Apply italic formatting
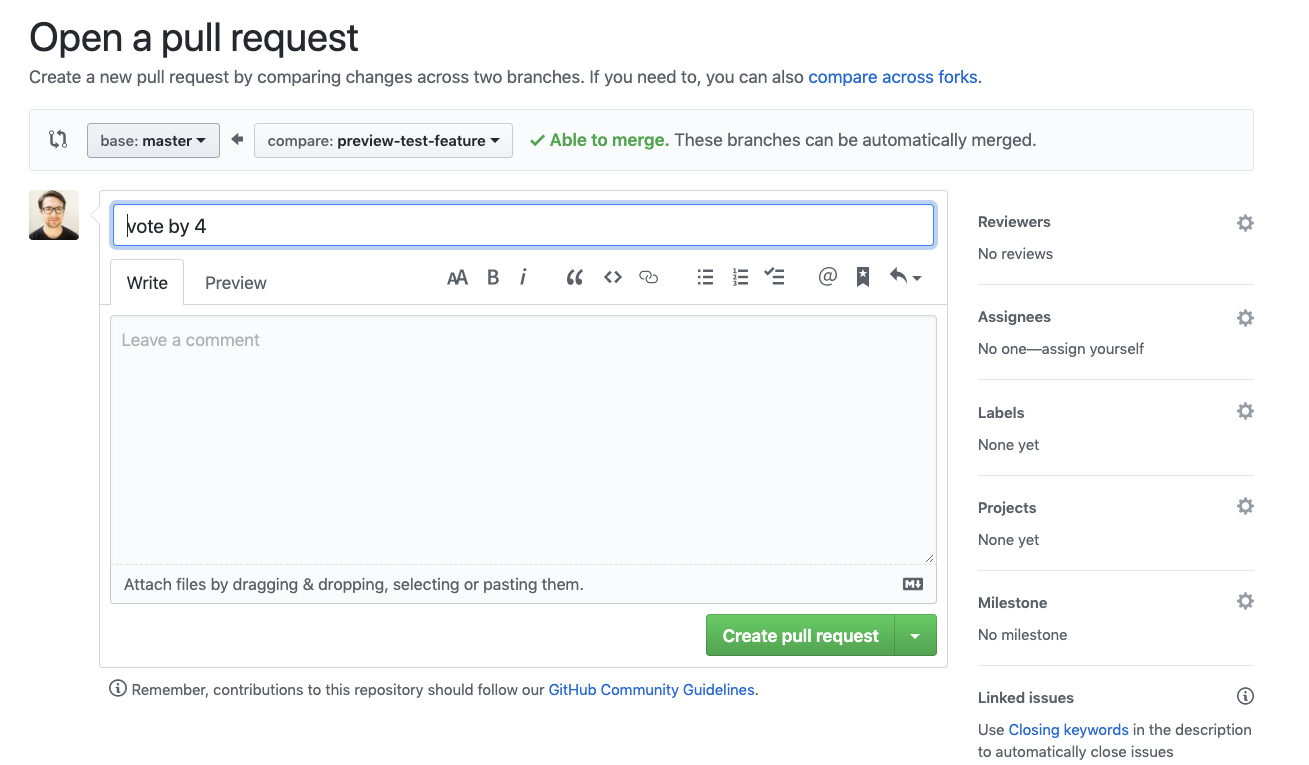Image resolution: width=1309 pixels, height=765 pixels. pos(523,277)
